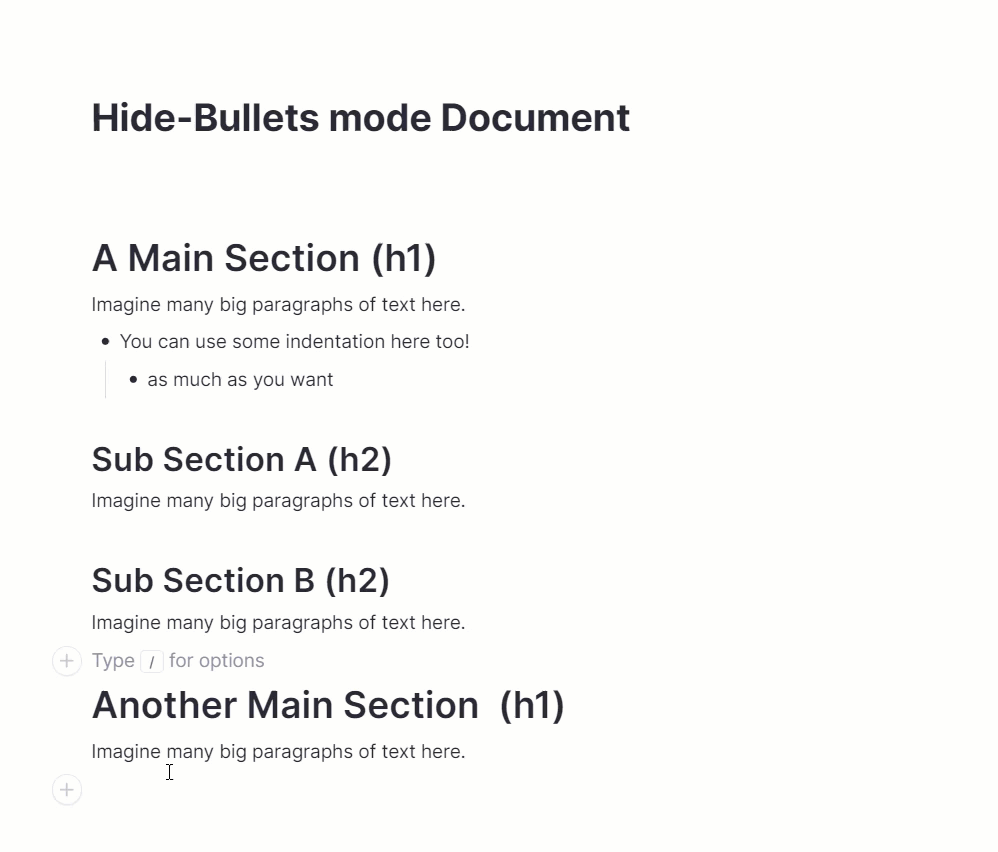The width and height of the screenshot is (998, 852).
Task: Click the word 'Hide-Bullets' in the document title
Action: 204,118
